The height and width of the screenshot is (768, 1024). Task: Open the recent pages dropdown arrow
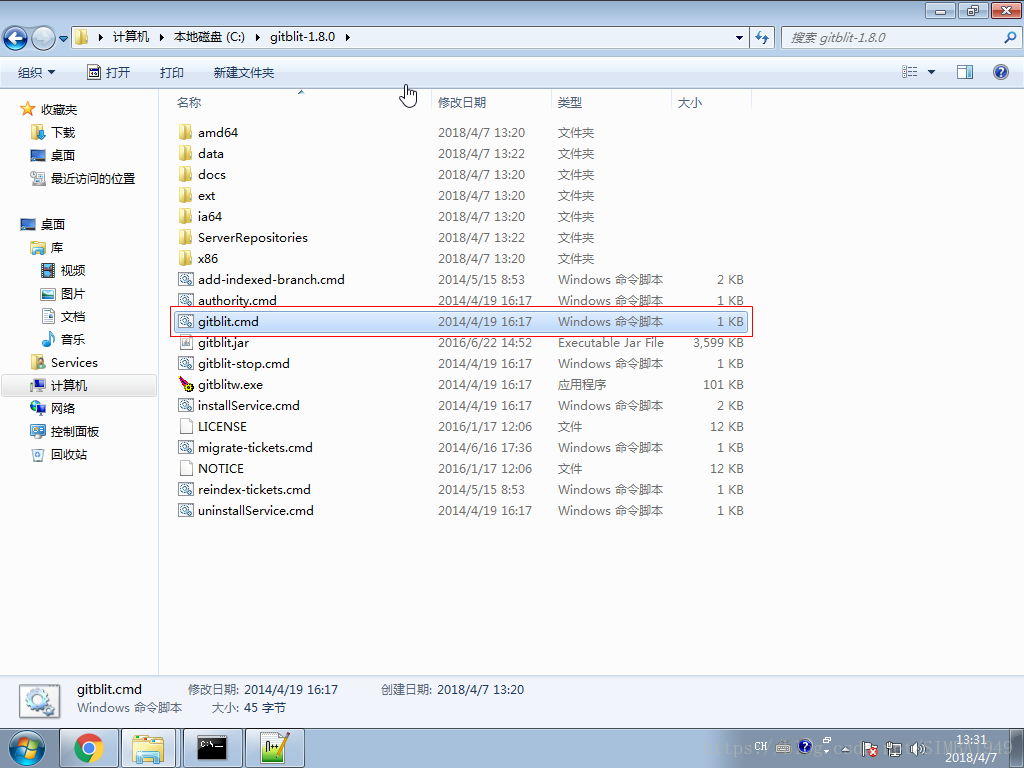pos(63,39)
